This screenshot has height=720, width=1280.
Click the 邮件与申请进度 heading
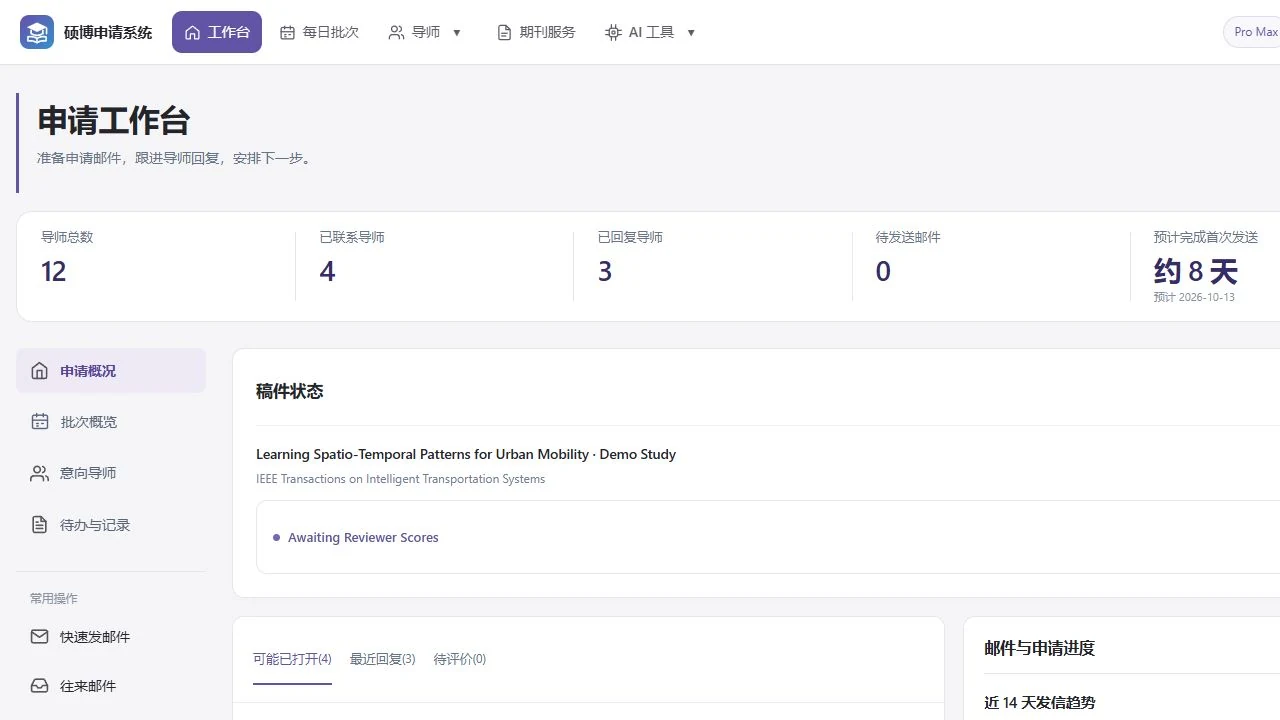pyautogui.click(x=1040, y=648)
